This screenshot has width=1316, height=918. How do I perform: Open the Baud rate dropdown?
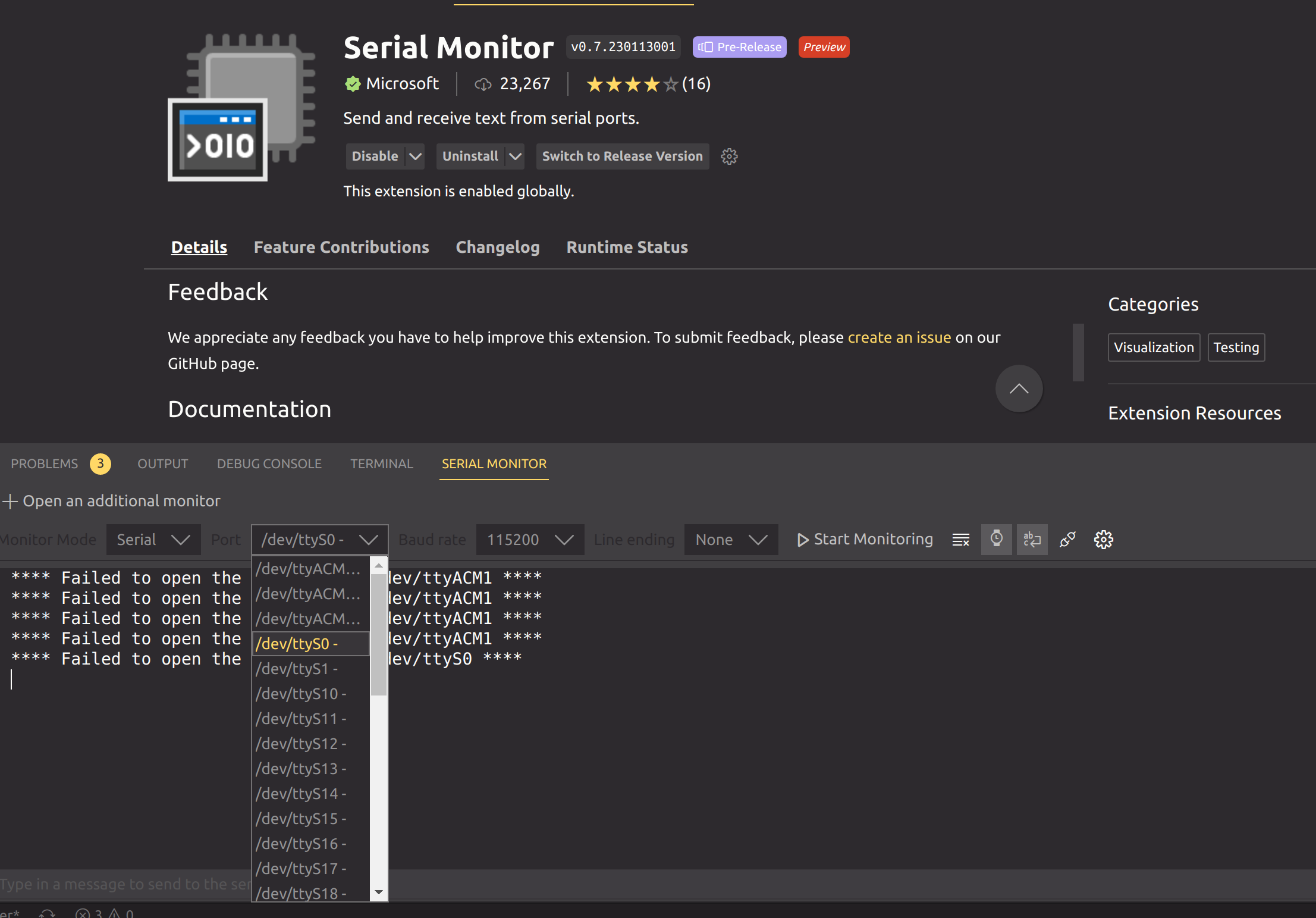point(529,540)
